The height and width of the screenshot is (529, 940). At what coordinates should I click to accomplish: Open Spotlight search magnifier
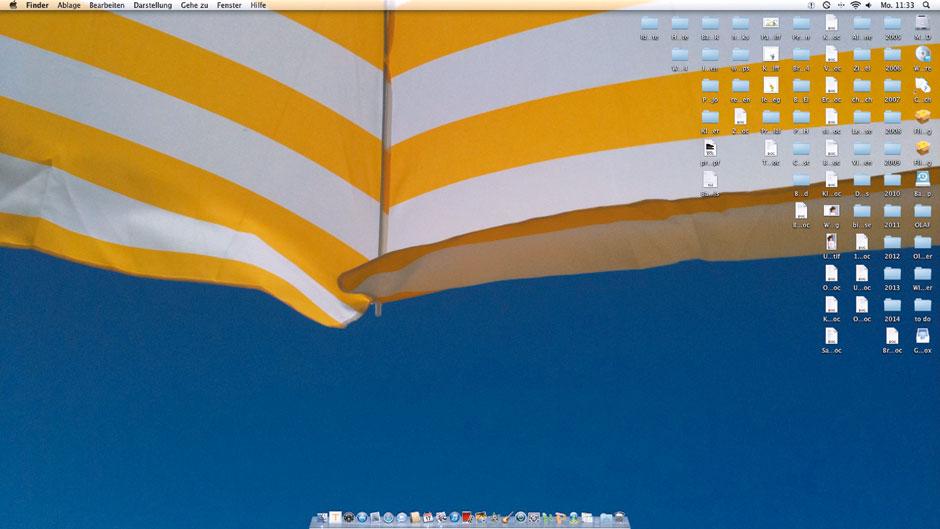pyautogui.click(x=926, y=5)
